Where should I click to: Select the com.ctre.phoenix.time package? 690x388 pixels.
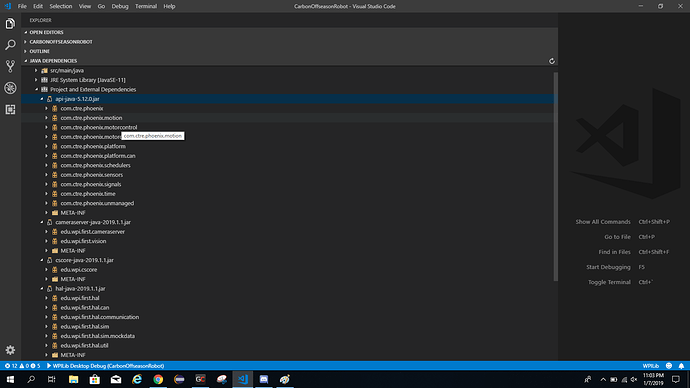(88, 194)
